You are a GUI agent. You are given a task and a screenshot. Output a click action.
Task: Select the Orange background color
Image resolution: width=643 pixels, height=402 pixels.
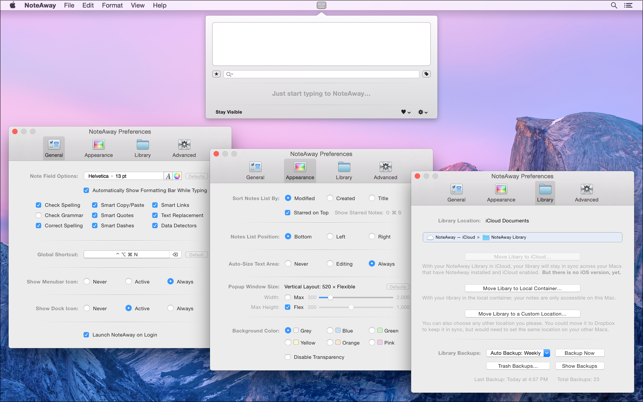330,342
